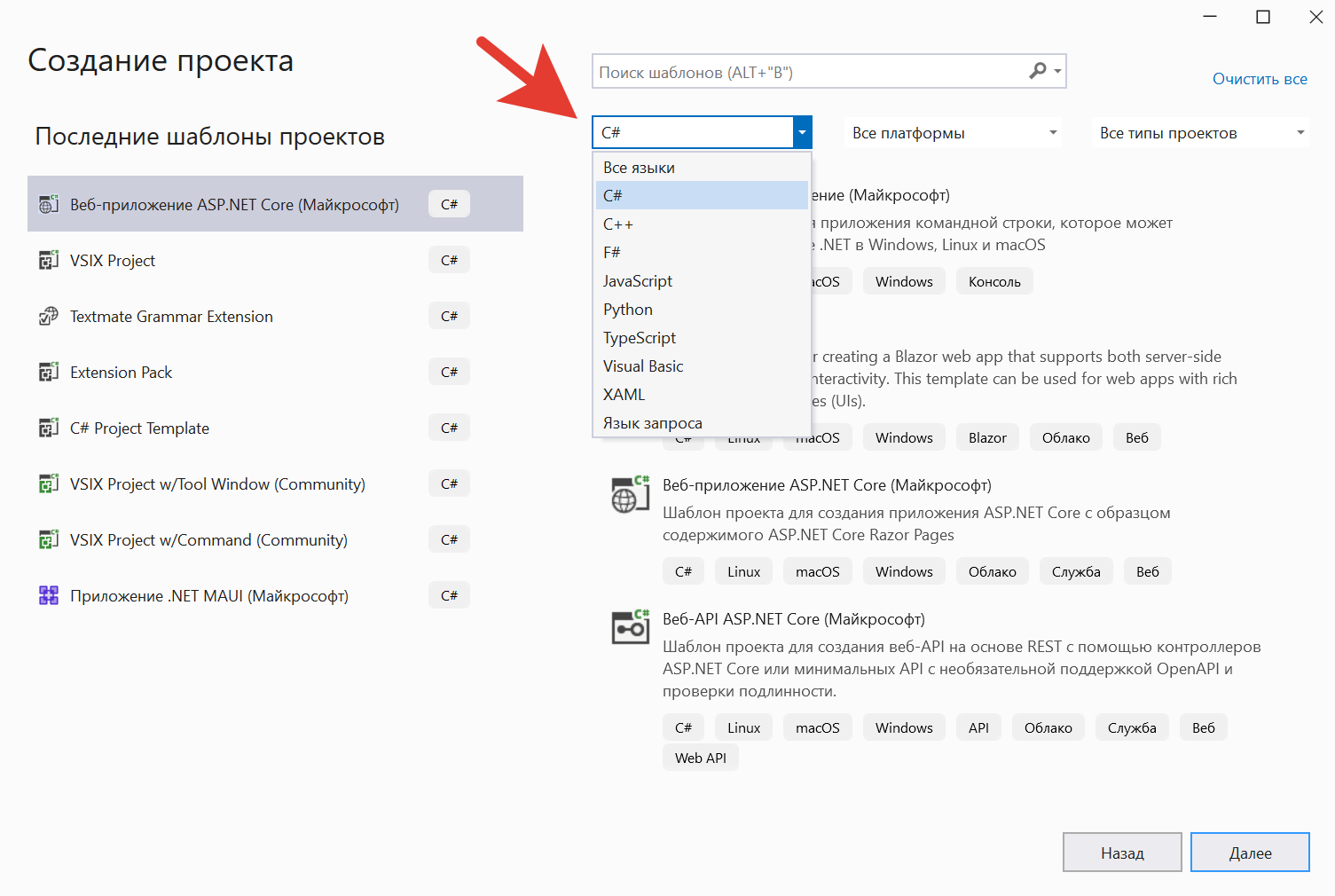Click the globe icon of Веб-приложение ASP.NET Core result
This screenshot has width=1335, height=896.
coord(630,494)
